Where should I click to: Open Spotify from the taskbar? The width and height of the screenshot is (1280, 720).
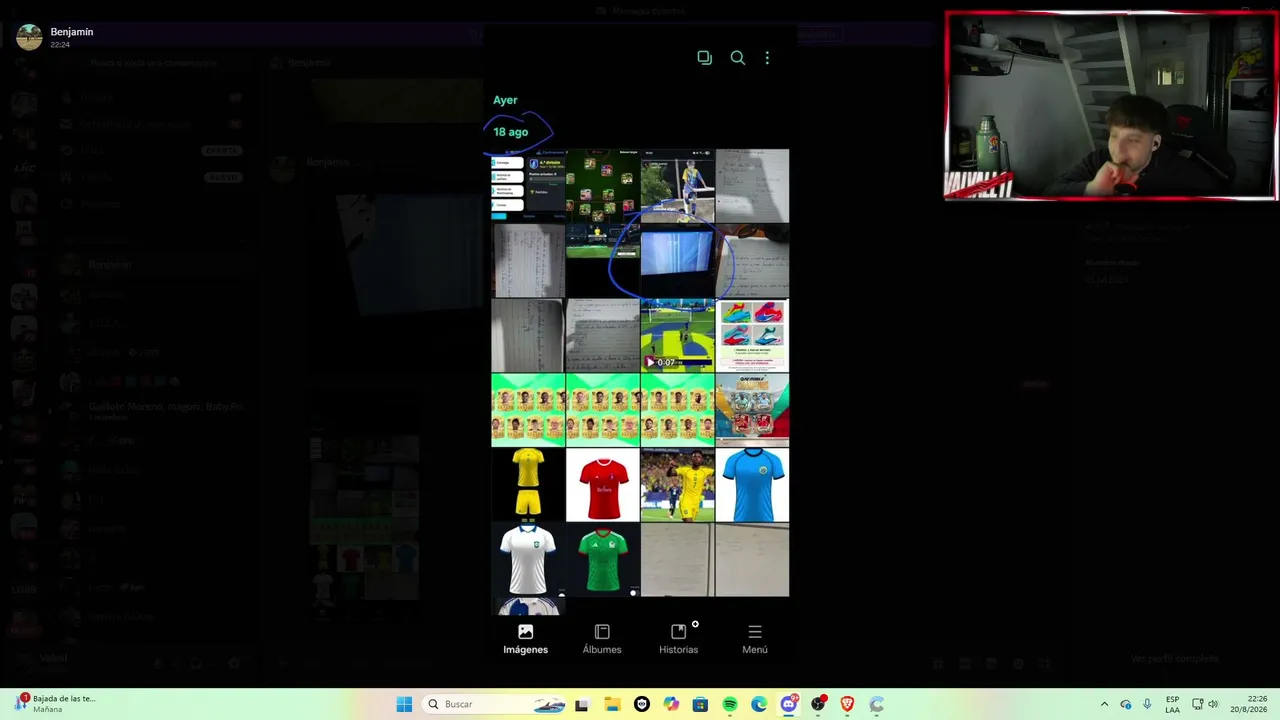point(730,704)
